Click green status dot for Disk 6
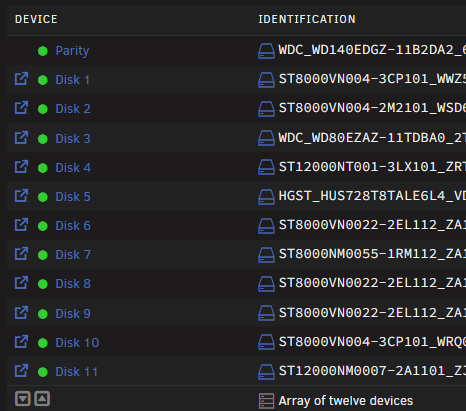Screen dimensions: 466x411 [x=43, y=226]
